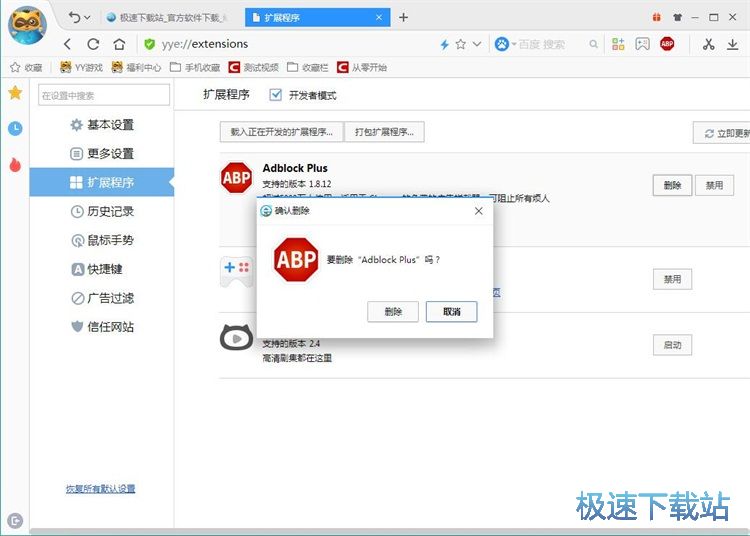Expand the address bar dropdown chevron
This screenshot has width=750, height=536.
(477, 44)
